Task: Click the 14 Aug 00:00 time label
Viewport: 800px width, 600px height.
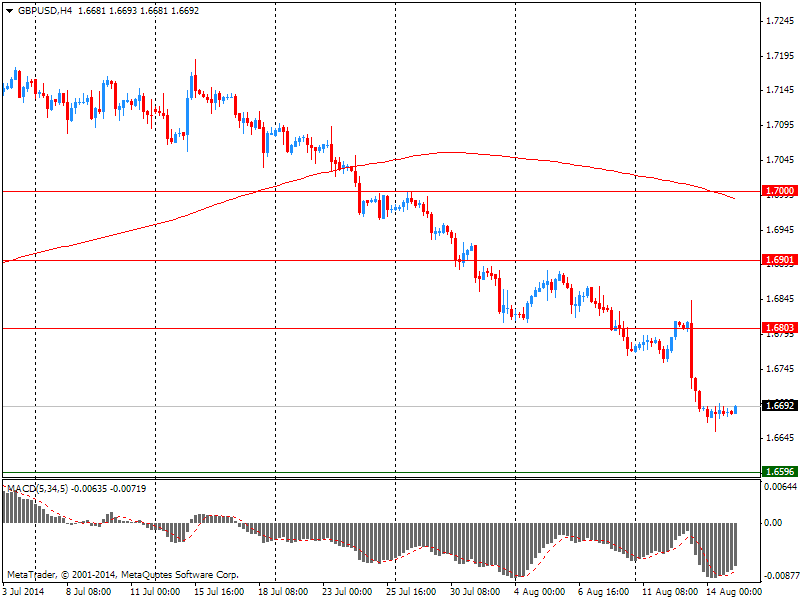Action: click(732, 592)
